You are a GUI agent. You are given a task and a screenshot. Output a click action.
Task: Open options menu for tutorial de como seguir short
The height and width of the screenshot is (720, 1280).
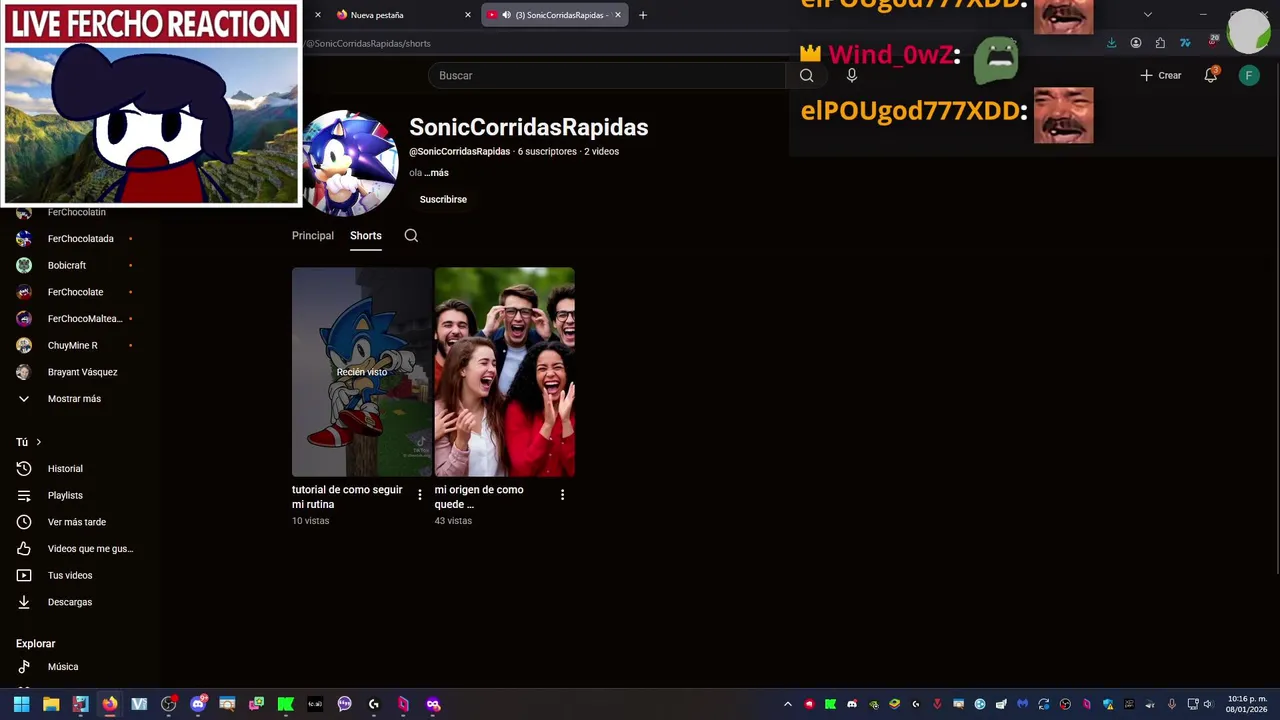pos(419,495)
